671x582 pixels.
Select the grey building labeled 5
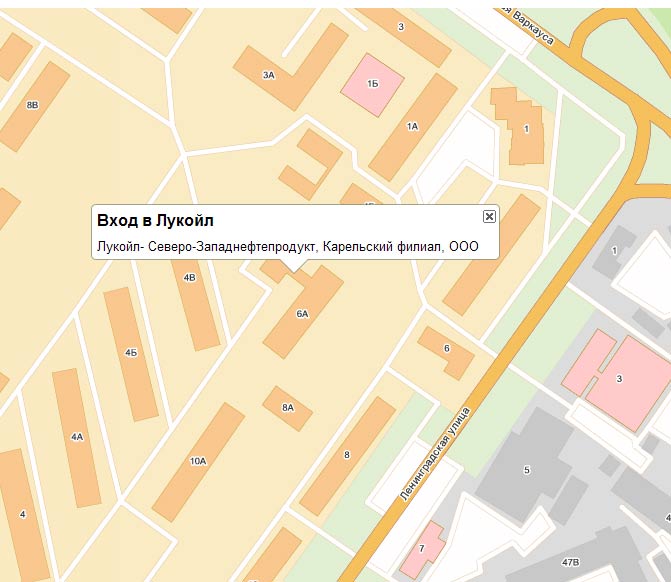click(x=527, y=469)
